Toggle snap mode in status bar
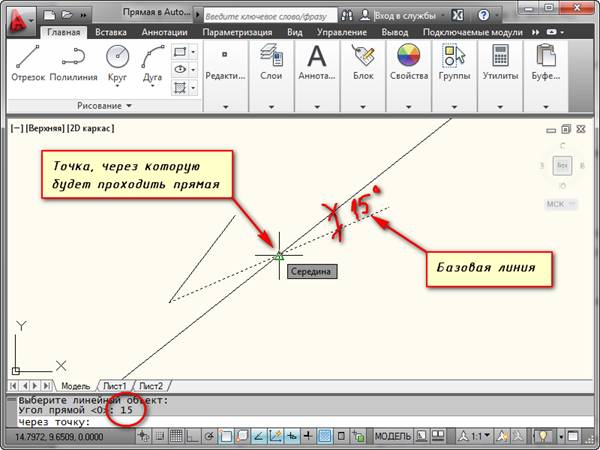The width and height of the screenshot is (600, 450). point(160,436)
